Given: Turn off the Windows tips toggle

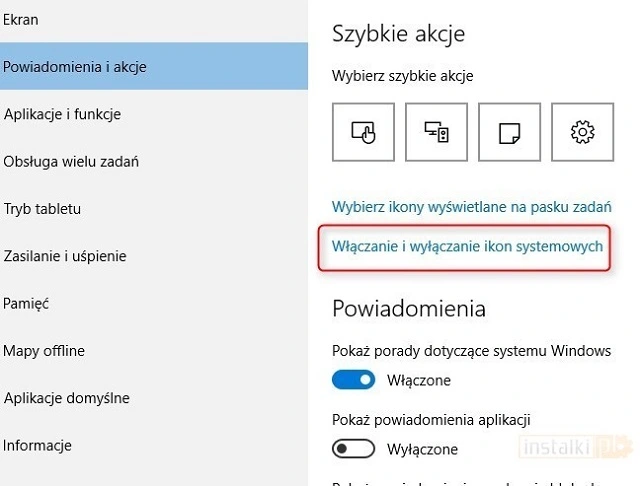Looking at the screenshot, I should click(x=353, y=380).
